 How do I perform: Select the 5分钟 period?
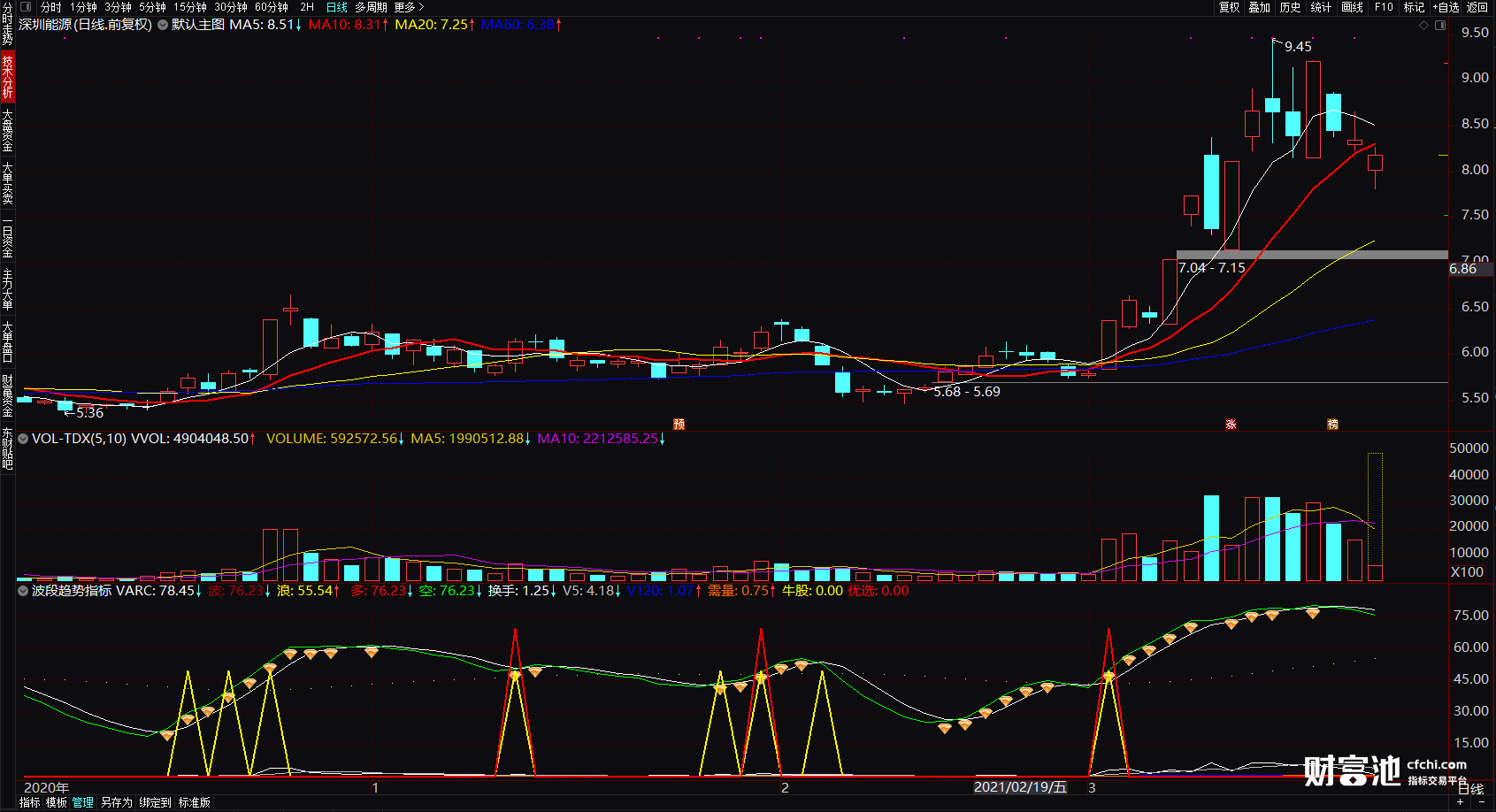152,7
